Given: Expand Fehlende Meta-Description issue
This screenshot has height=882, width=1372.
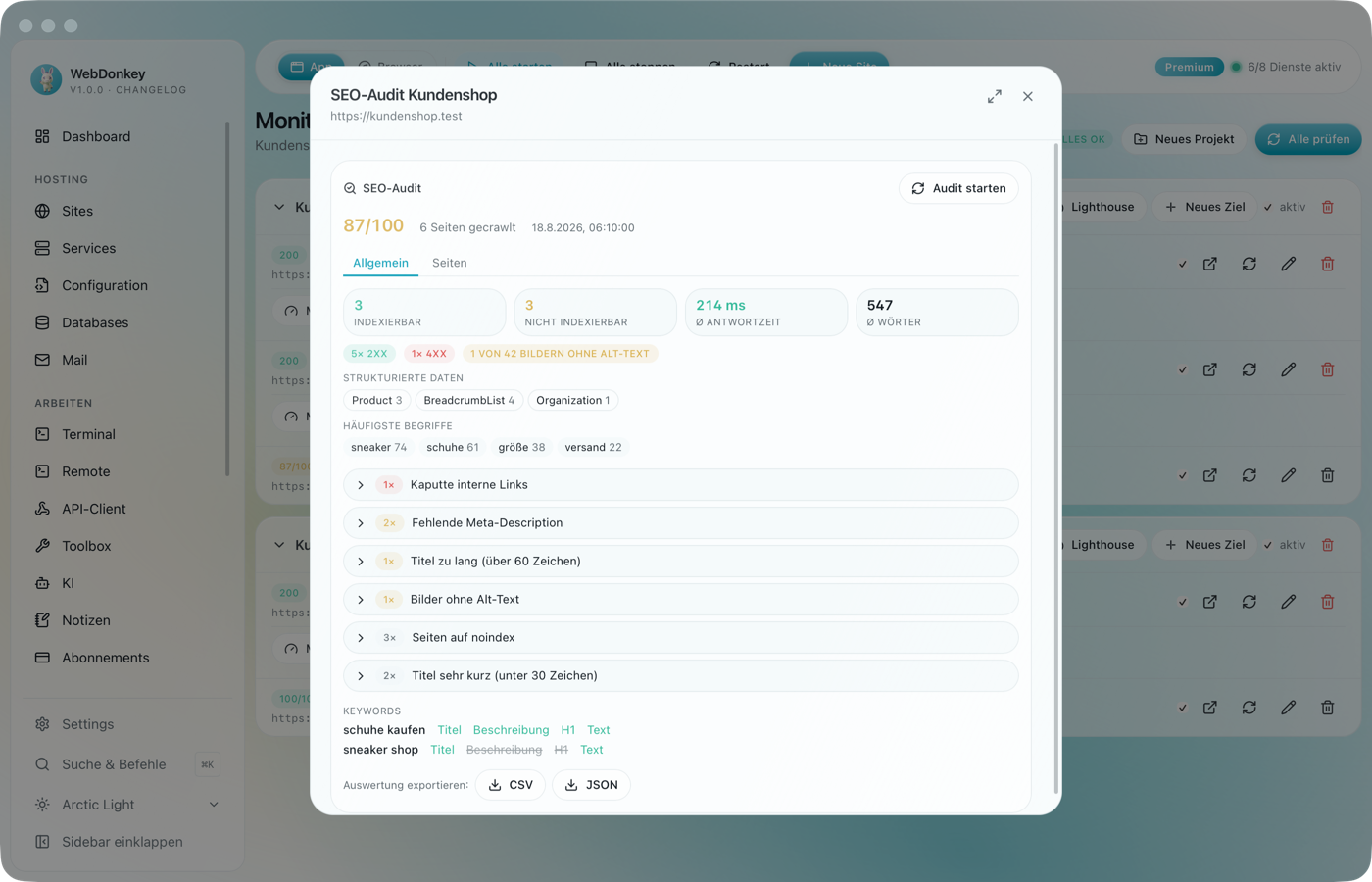Looking at the screenshot, I should (681, 523).
